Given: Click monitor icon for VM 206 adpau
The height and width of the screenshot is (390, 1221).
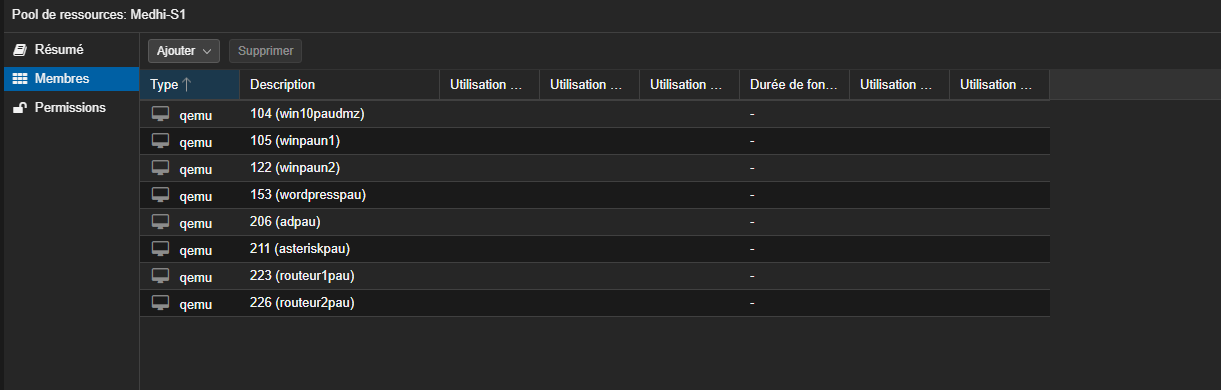Looking at the screenshot, I should tap(160, 222).
